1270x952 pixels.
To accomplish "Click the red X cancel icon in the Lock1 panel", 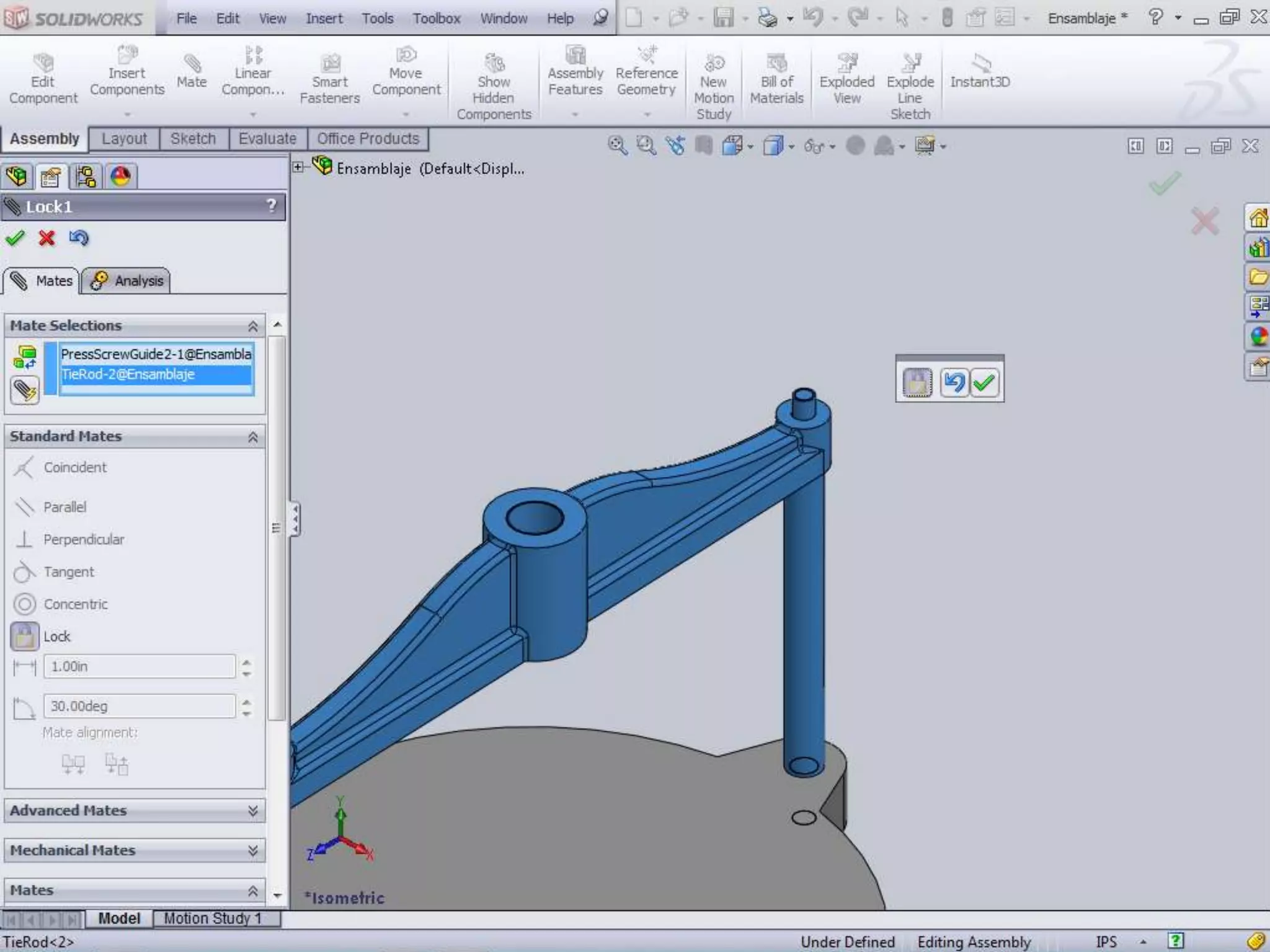I will pyautogui.click(x=47, y=238).
